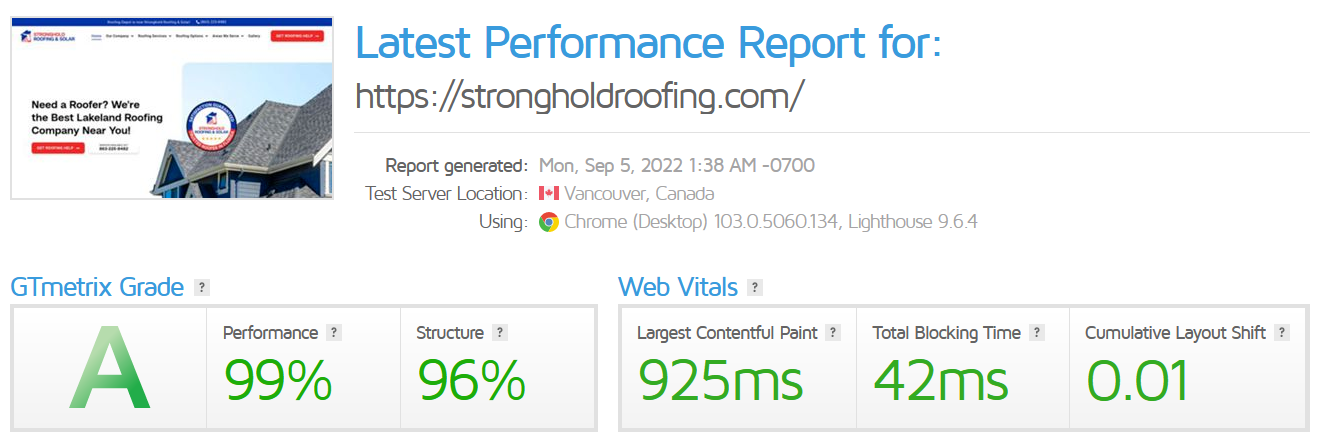
Task: Select the Web Vitals heading
Action: (678, 288)
